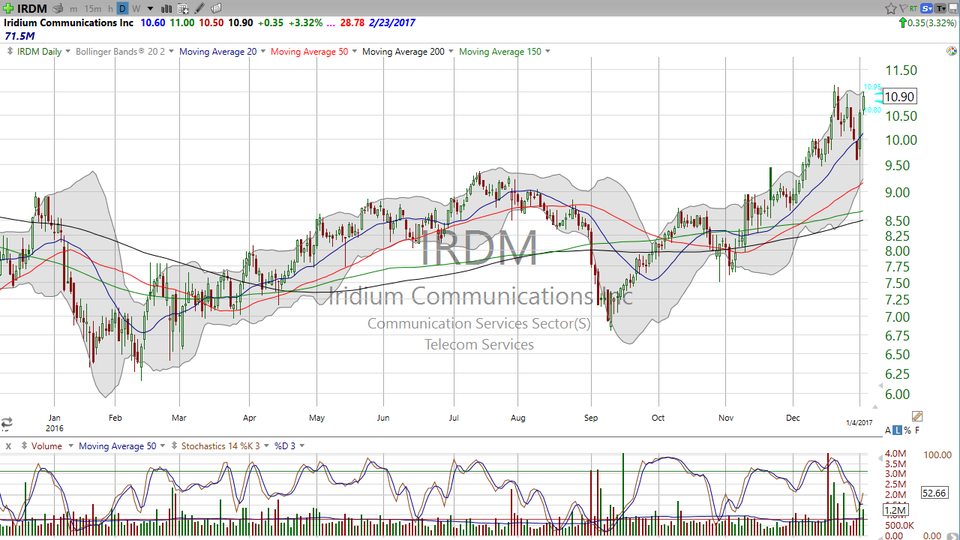Image resolution: width=960 pixels, height=540 pixels.
Task: Click the green Moving Average 150 label
Action: point(500,51)
